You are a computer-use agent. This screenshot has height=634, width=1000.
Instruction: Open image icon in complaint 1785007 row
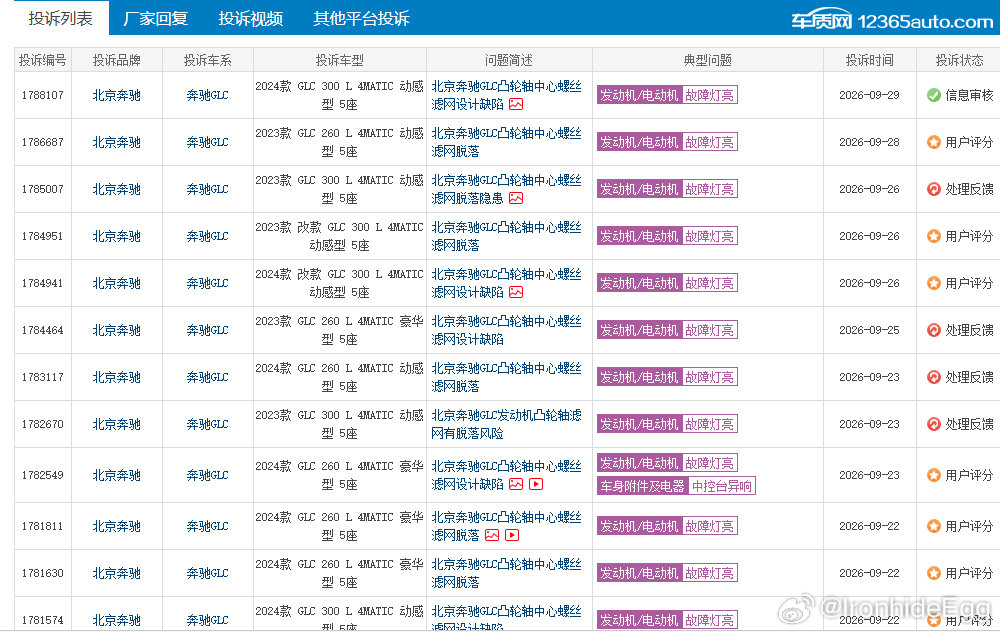516,198
